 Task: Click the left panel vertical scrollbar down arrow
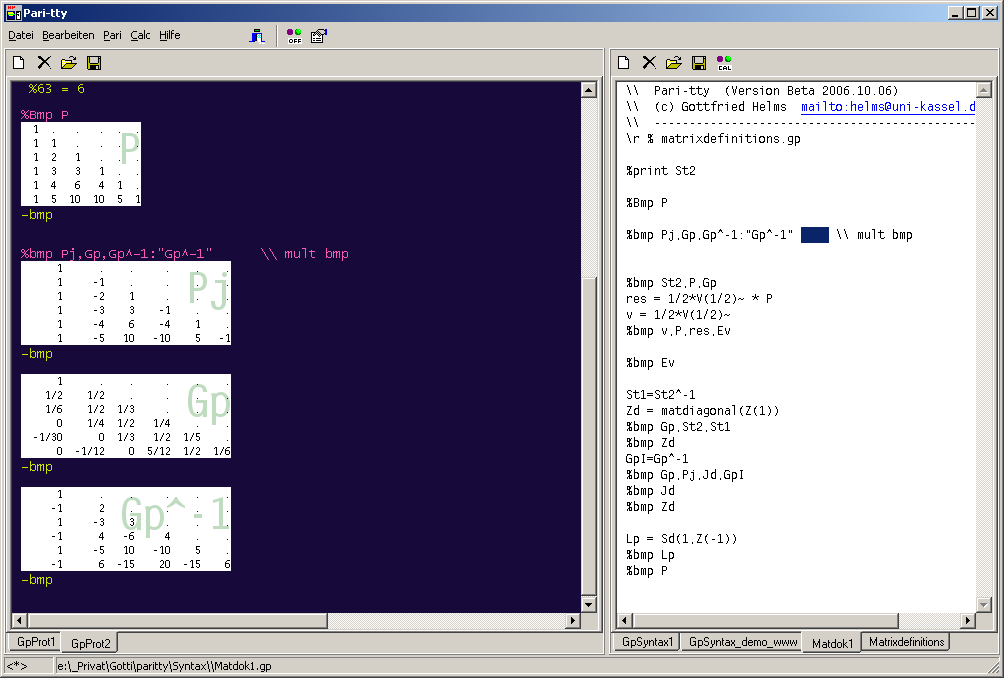587,603
